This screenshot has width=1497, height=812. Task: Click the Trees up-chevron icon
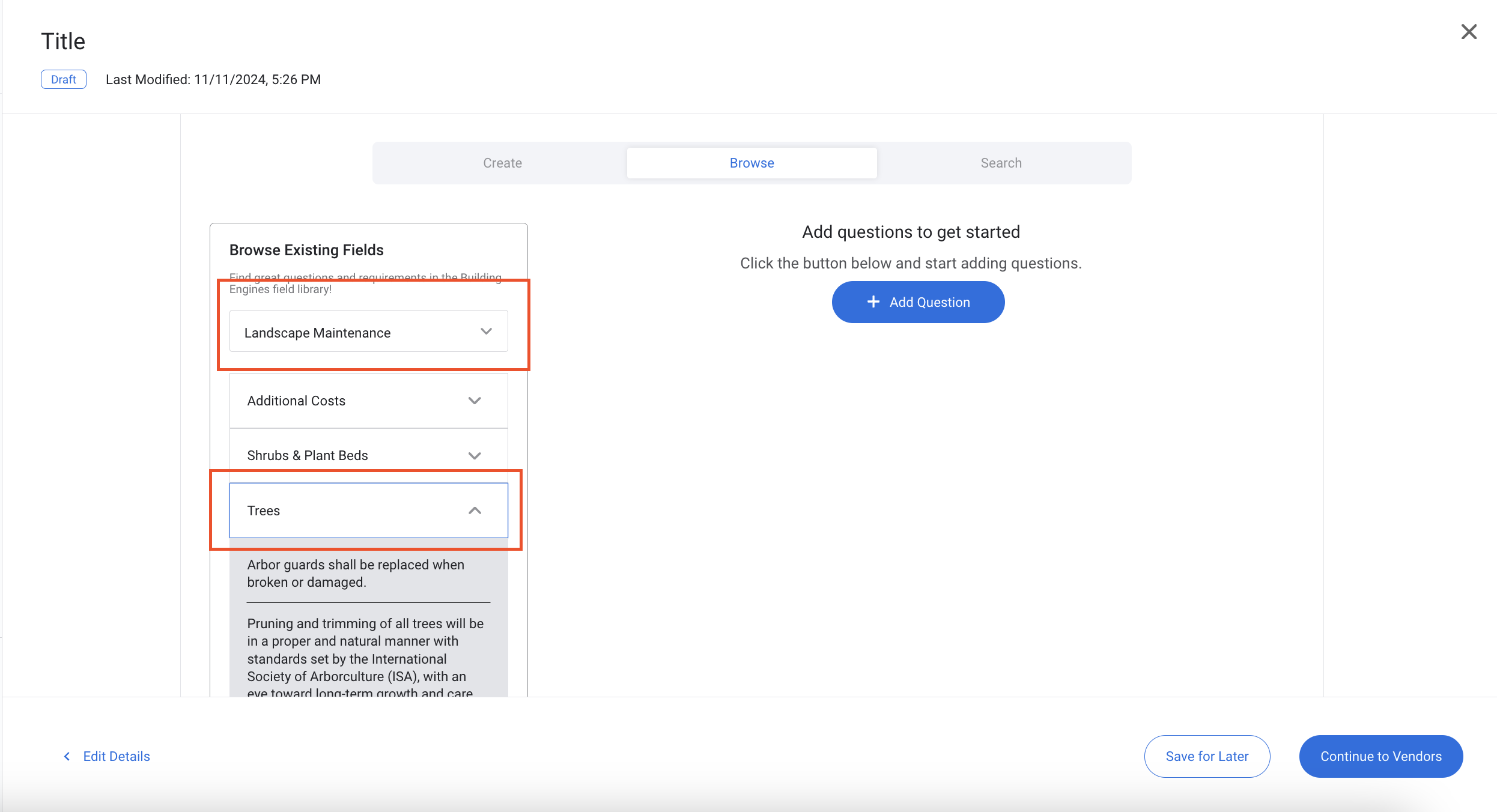[475, 511]
